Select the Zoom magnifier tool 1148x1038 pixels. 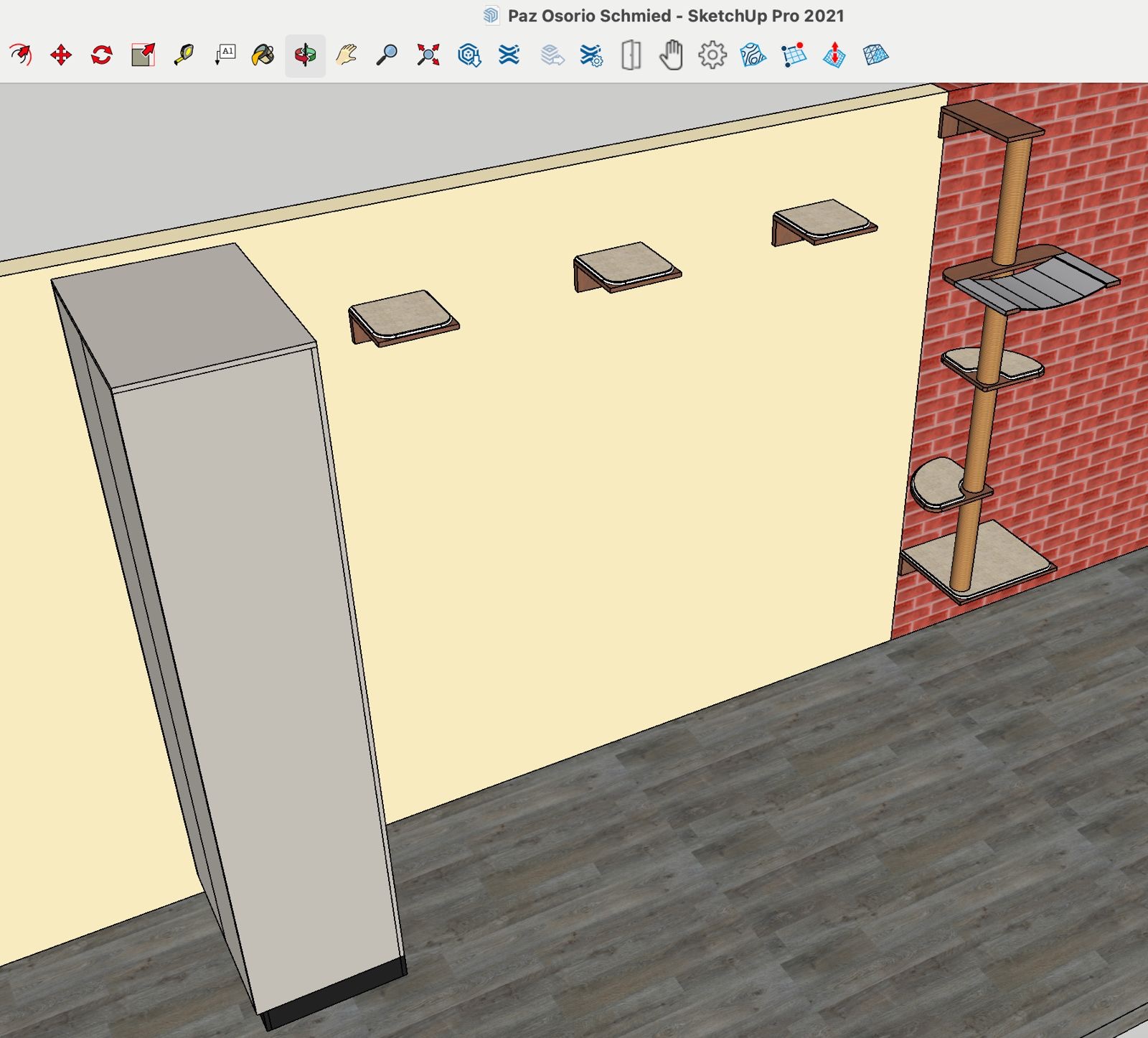(x=387, y=55)
